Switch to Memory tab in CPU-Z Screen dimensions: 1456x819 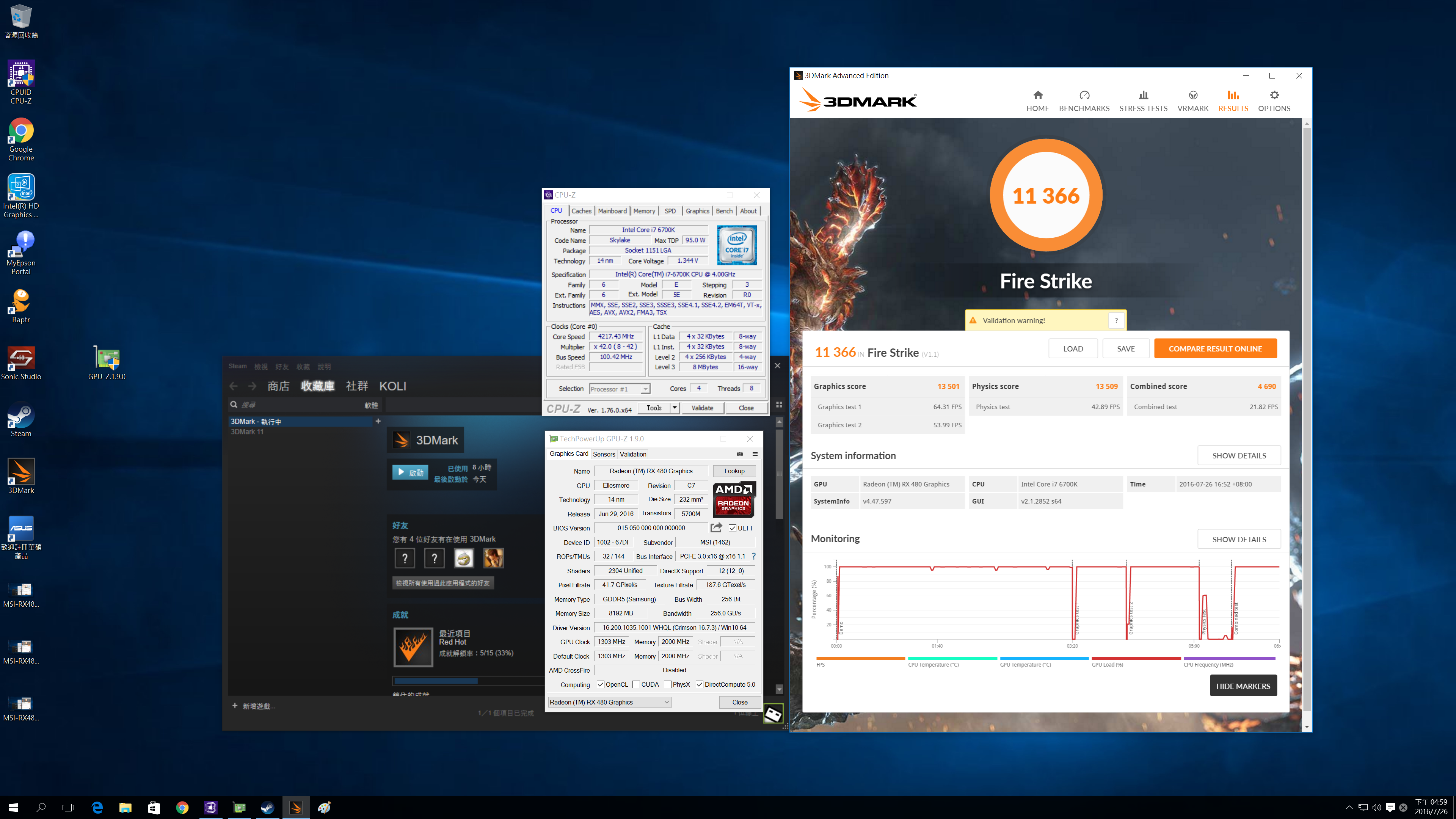pos(644,211)
